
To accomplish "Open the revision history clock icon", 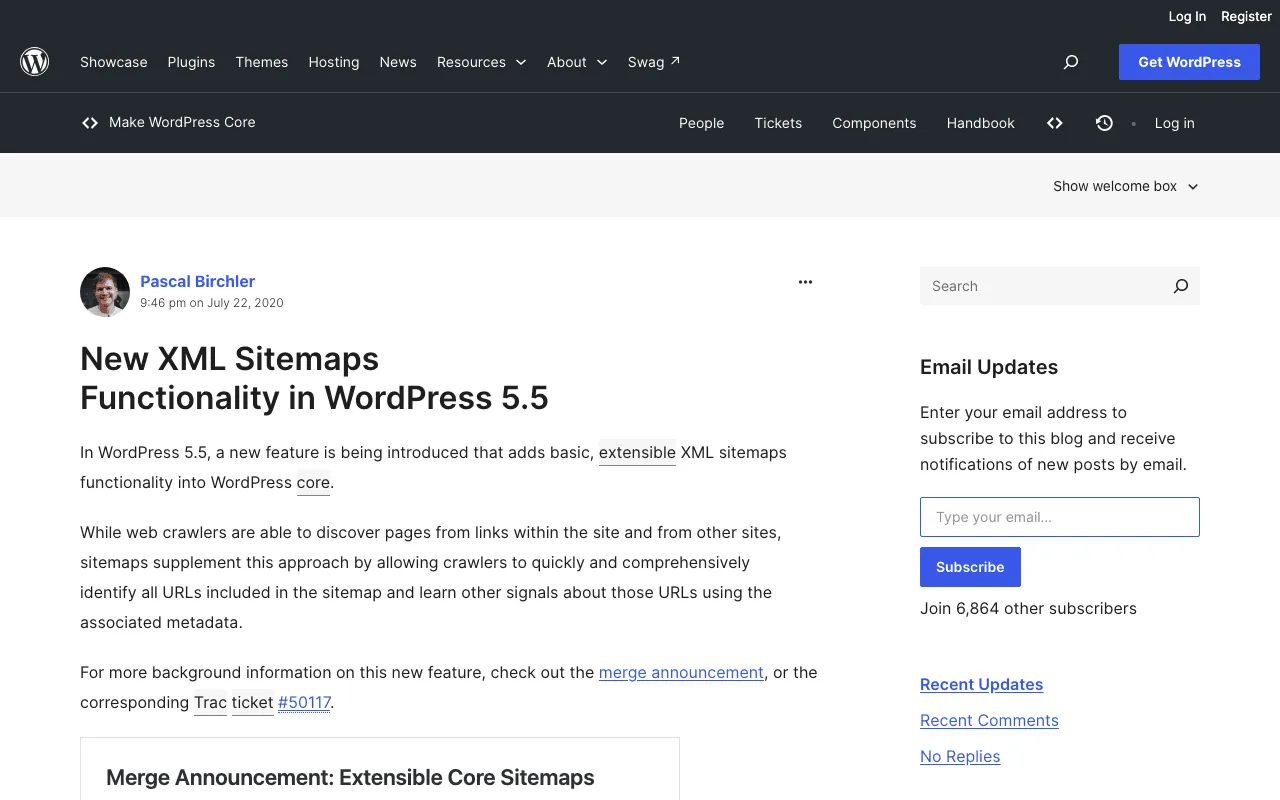I will [1104, 123].
